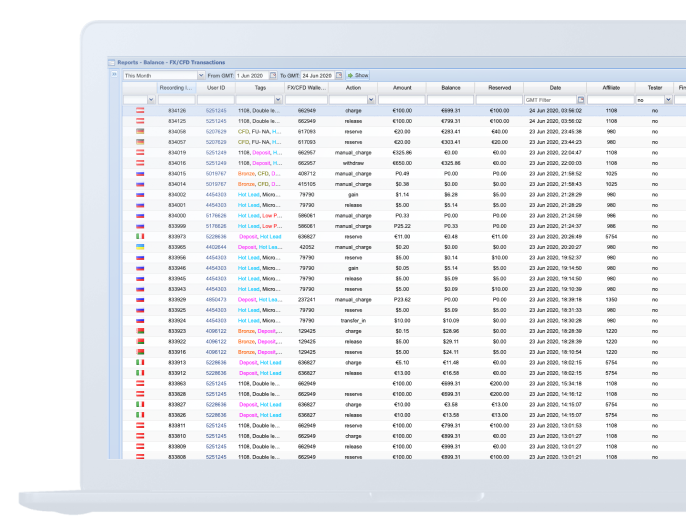Click the flag icon in row 834125

(x=140, y=121)
